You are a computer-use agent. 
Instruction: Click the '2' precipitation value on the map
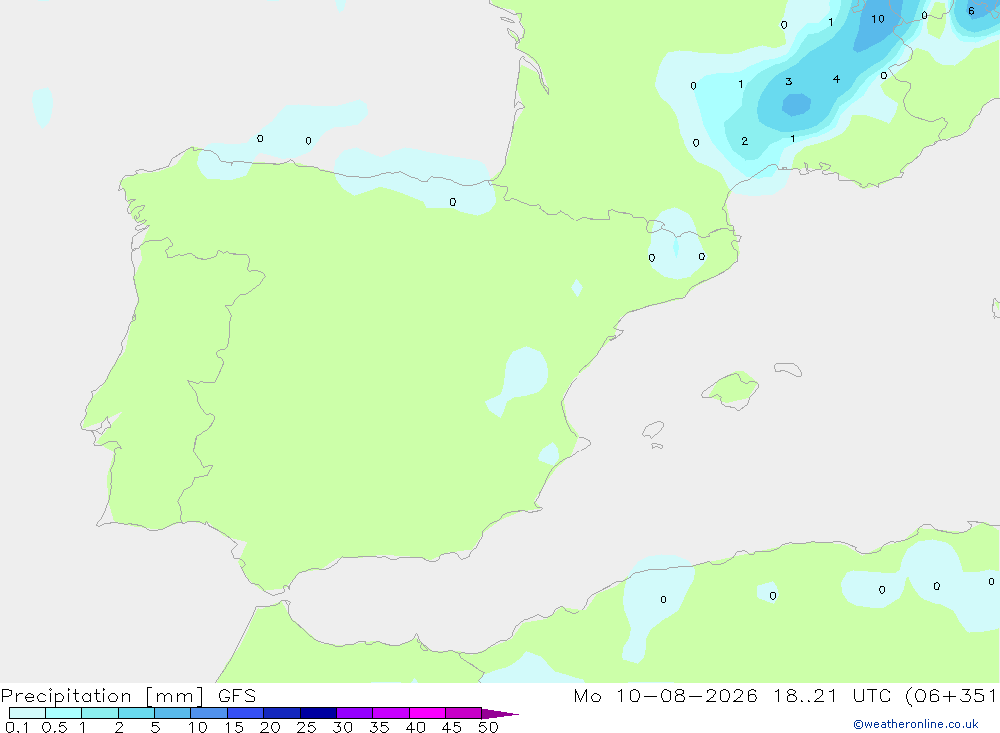pyautogui.click(x=744, y=141)
